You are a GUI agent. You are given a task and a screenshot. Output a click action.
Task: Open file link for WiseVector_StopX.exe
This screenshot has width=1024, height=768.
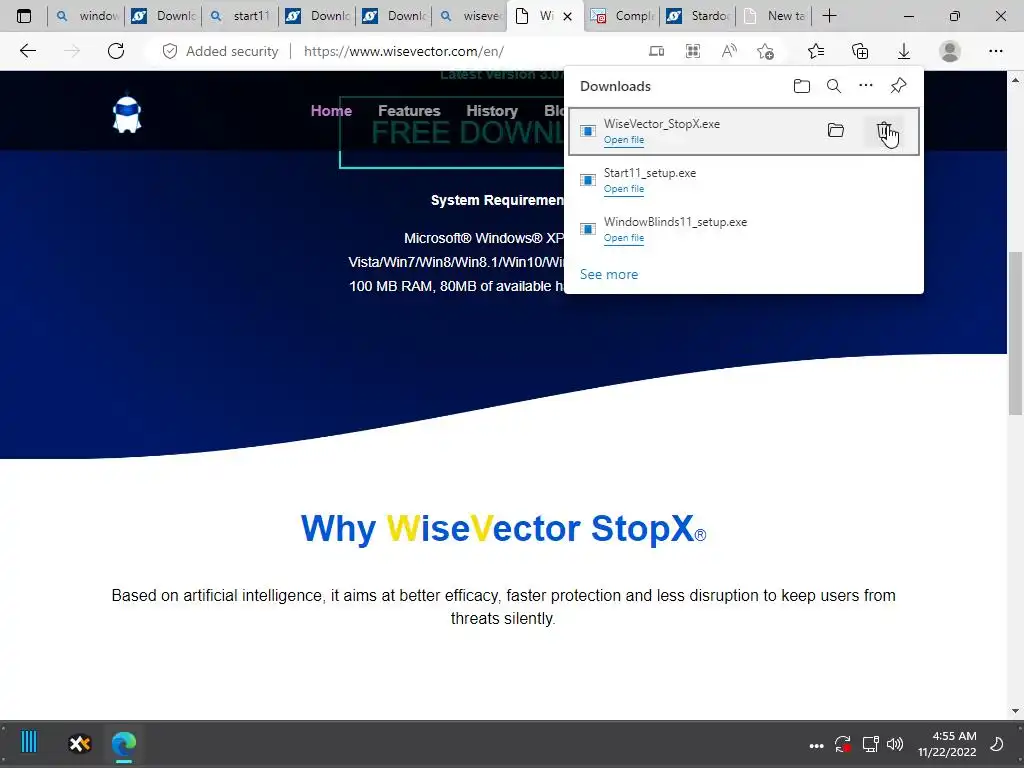624,140
